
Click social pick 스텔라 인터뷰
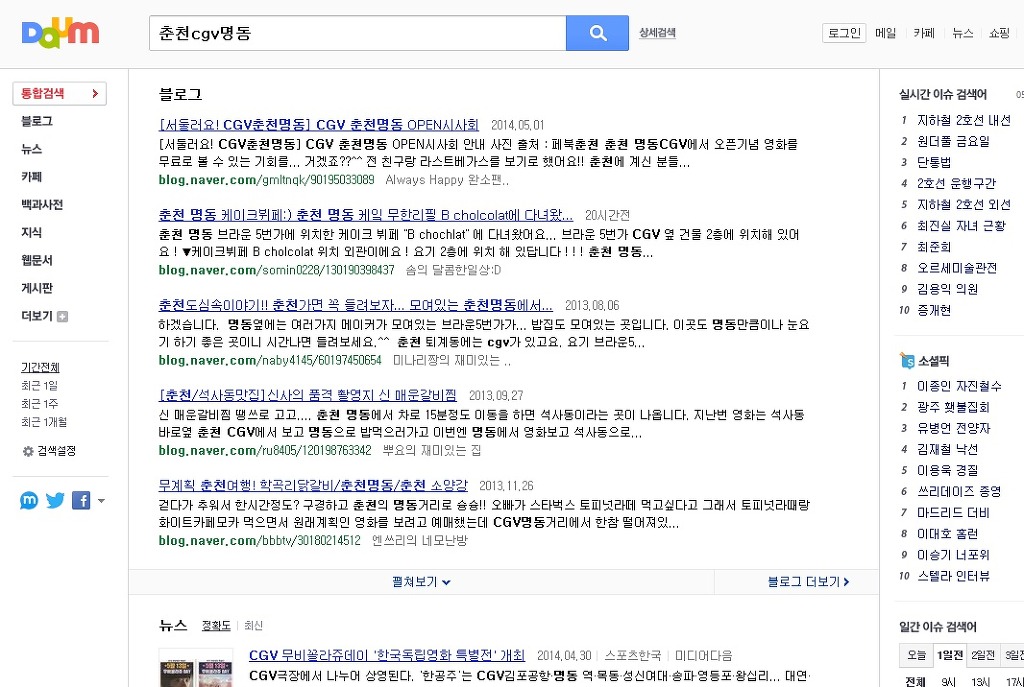(953, 576)
